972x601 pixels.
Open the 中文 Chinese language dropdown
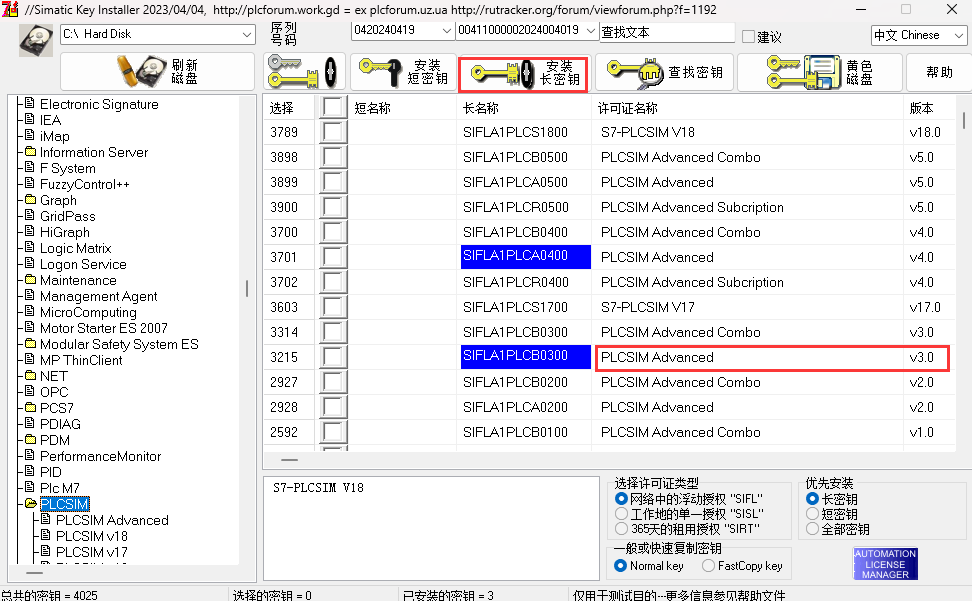(919, 35)
